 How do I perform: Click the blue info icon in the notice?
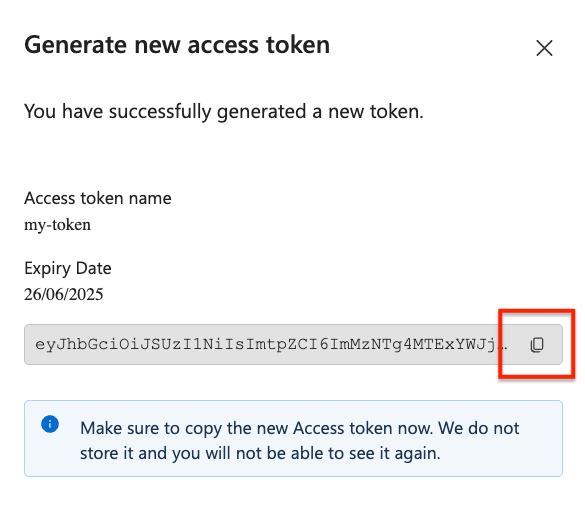50,424
